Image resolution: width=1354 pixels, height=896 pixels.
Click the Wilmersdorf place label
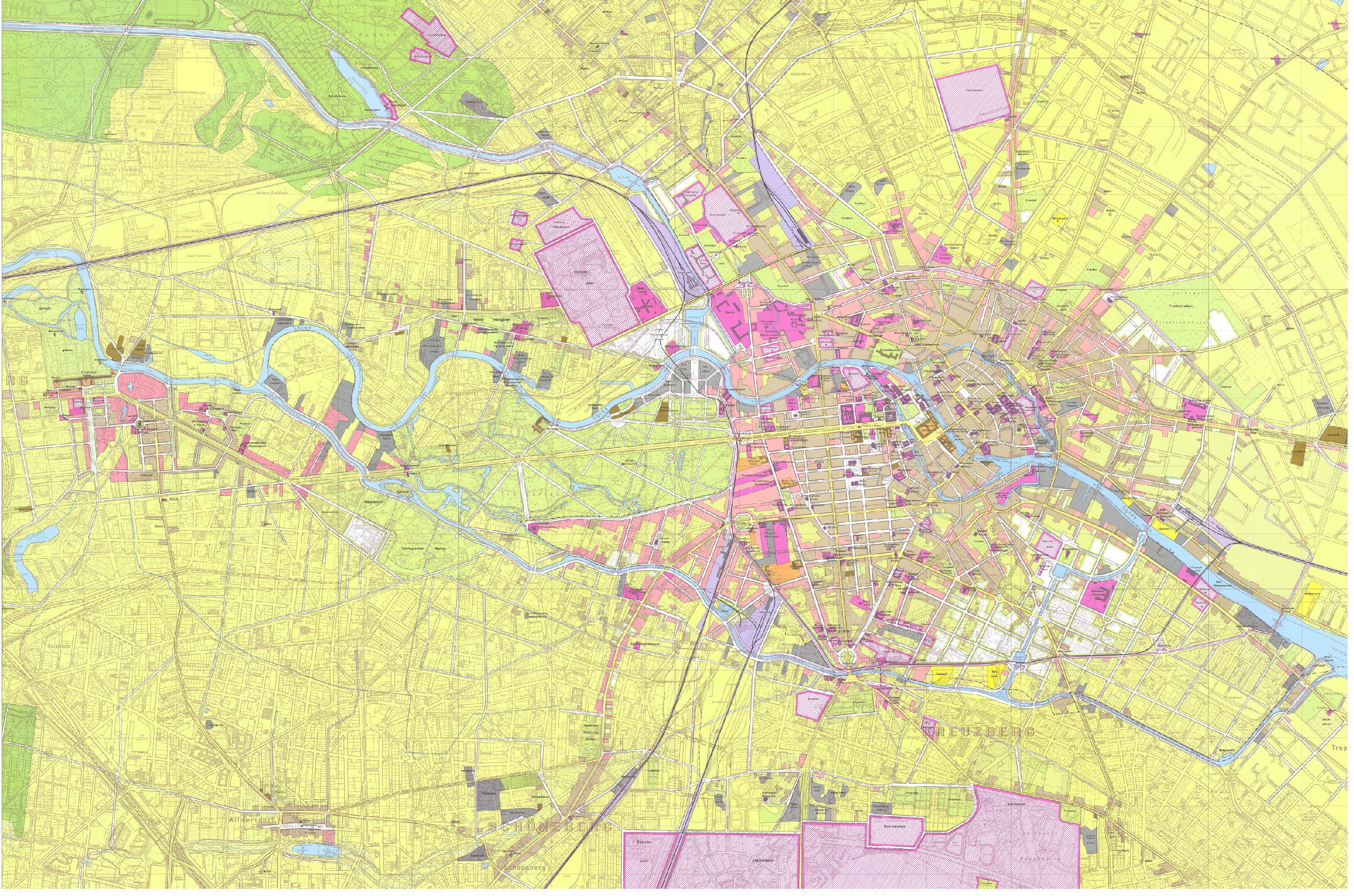point(252,820)
